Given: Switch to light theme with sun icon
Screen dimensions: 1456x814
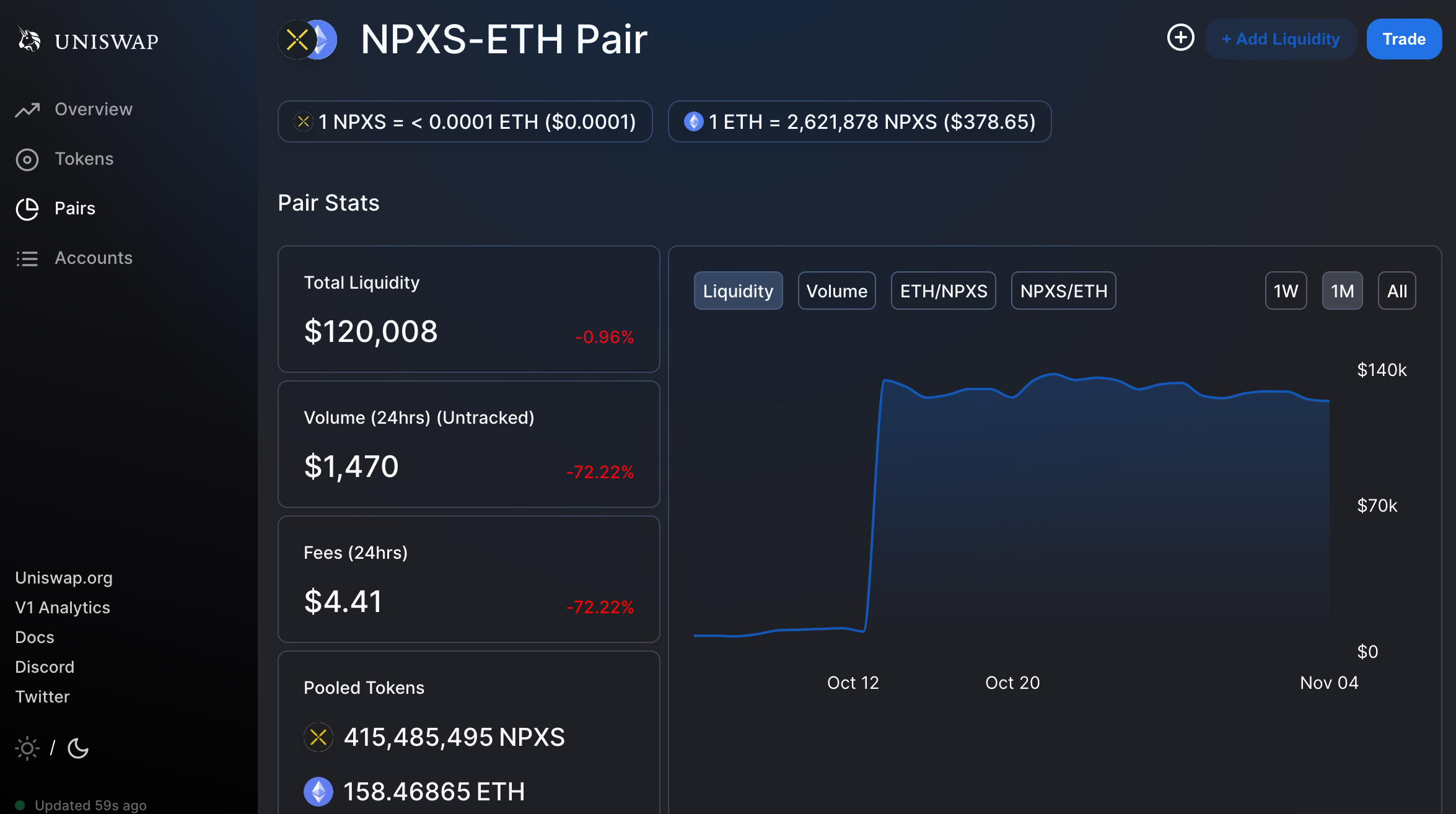Looking at the screenshot, I should click(27, 748).
